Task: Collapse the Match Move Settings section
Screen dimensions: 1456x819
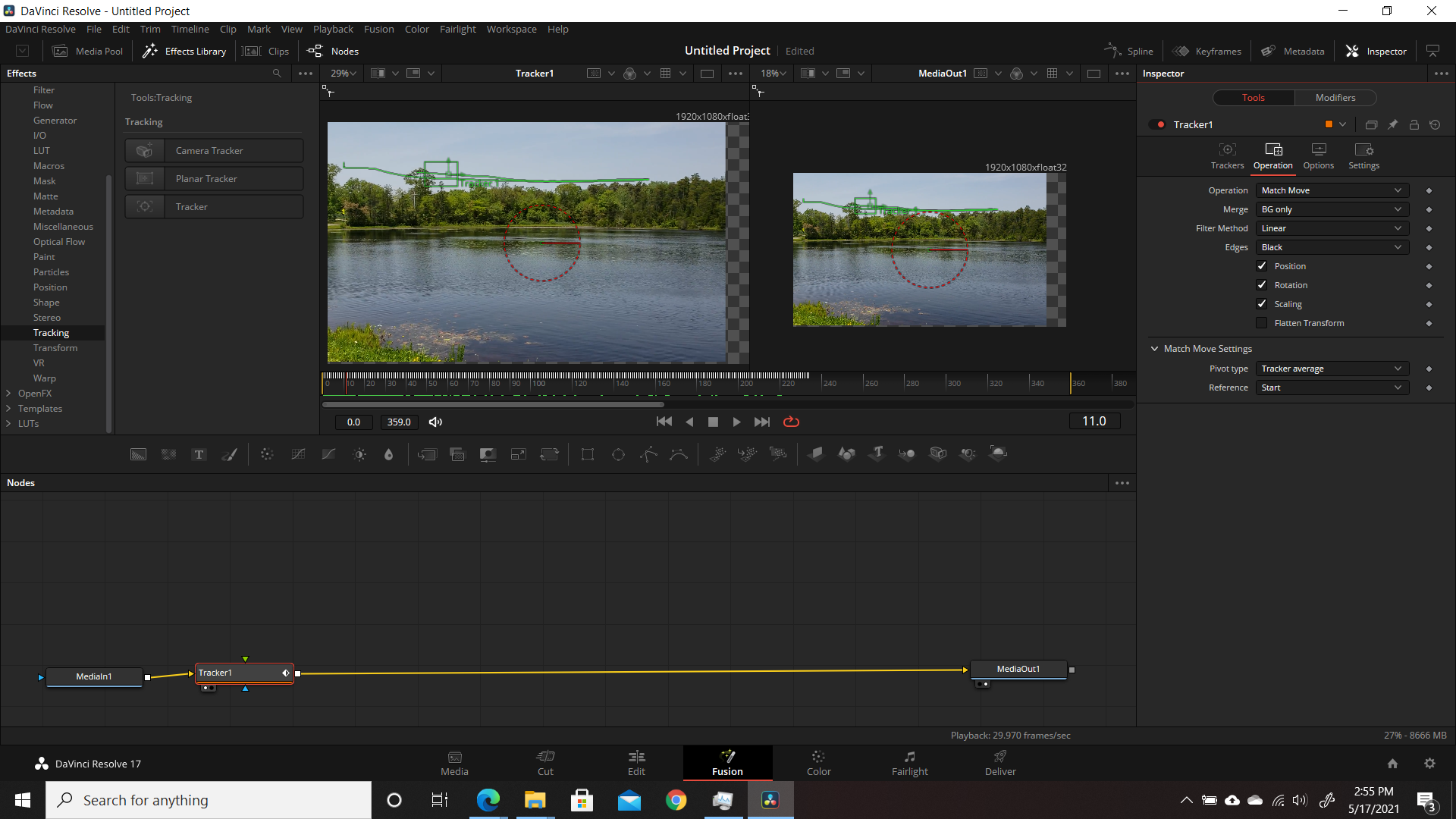Action: (1155, 349)
